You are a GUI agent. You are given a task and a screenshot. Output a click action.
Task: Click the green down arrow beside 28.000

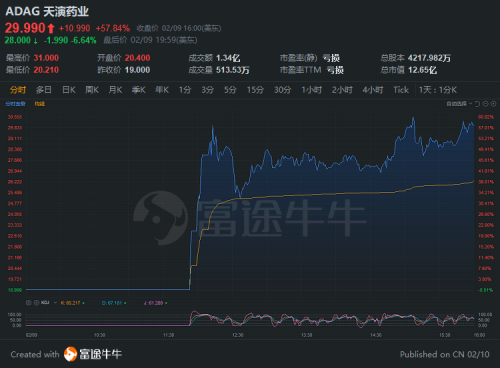click(x=35, y=41)
